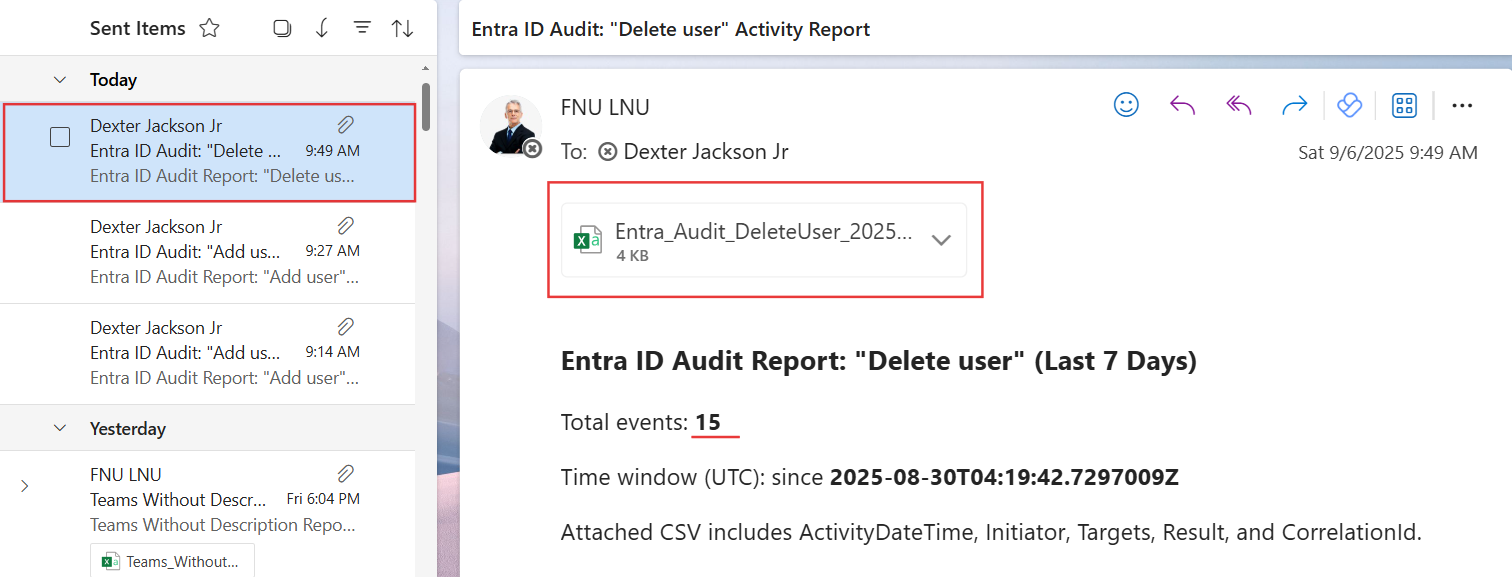Open the Copilot apps icon
This screenshot has width=1512, height=577.
(1349, 105)
